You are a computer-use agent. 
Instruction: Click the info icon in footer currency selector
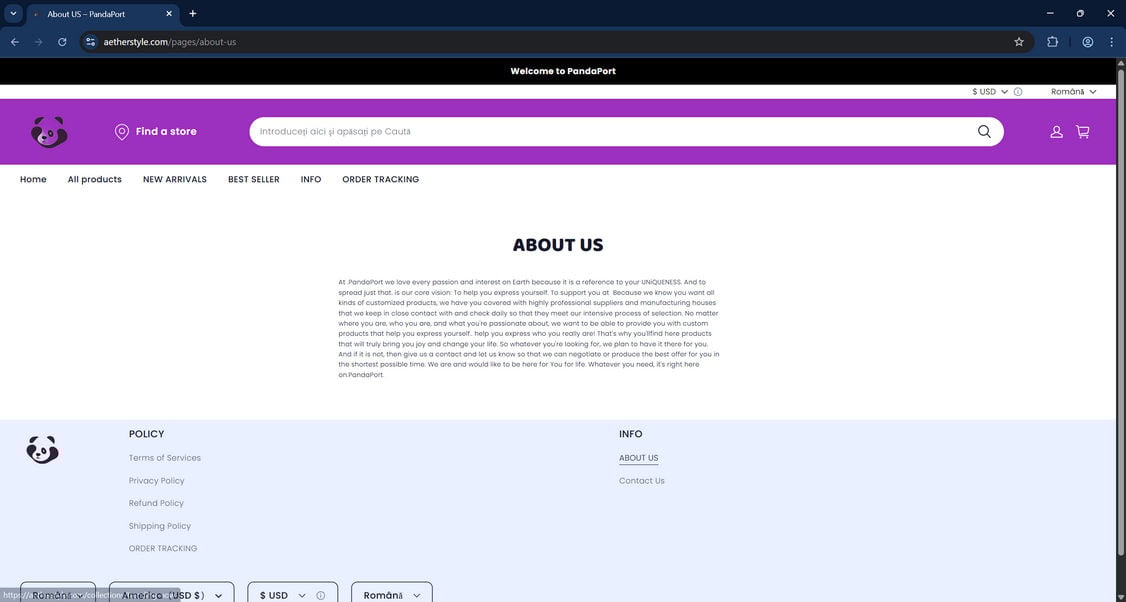[321, 596]
